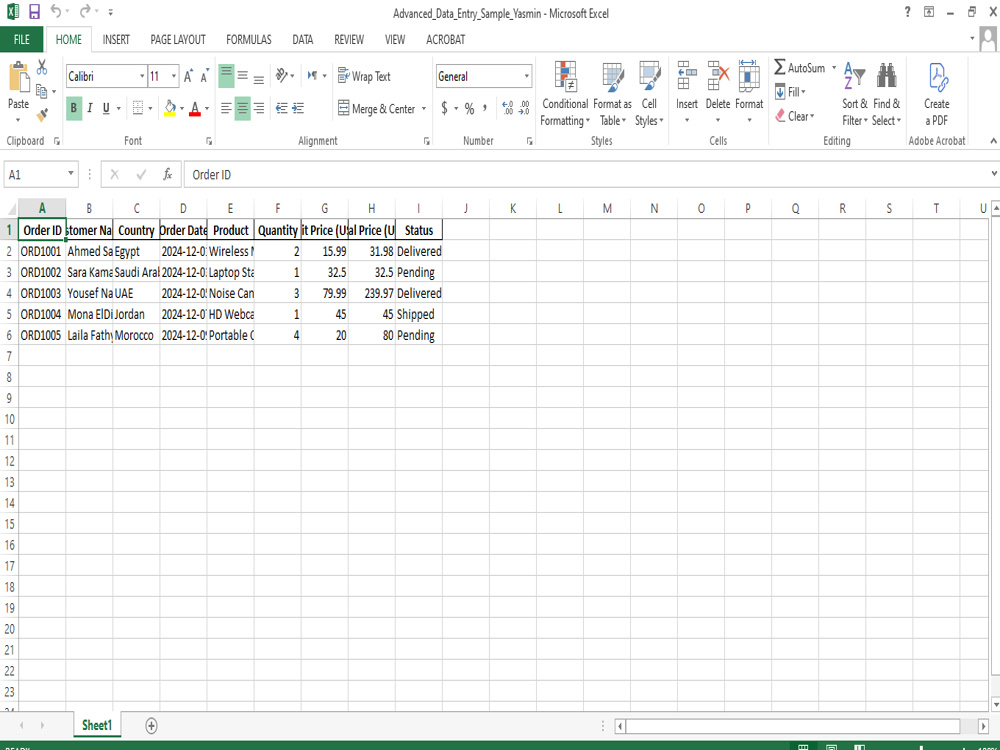Screen dimensions: 1000x750
Task: Select the Sheet1 tab
Action: 97,725
